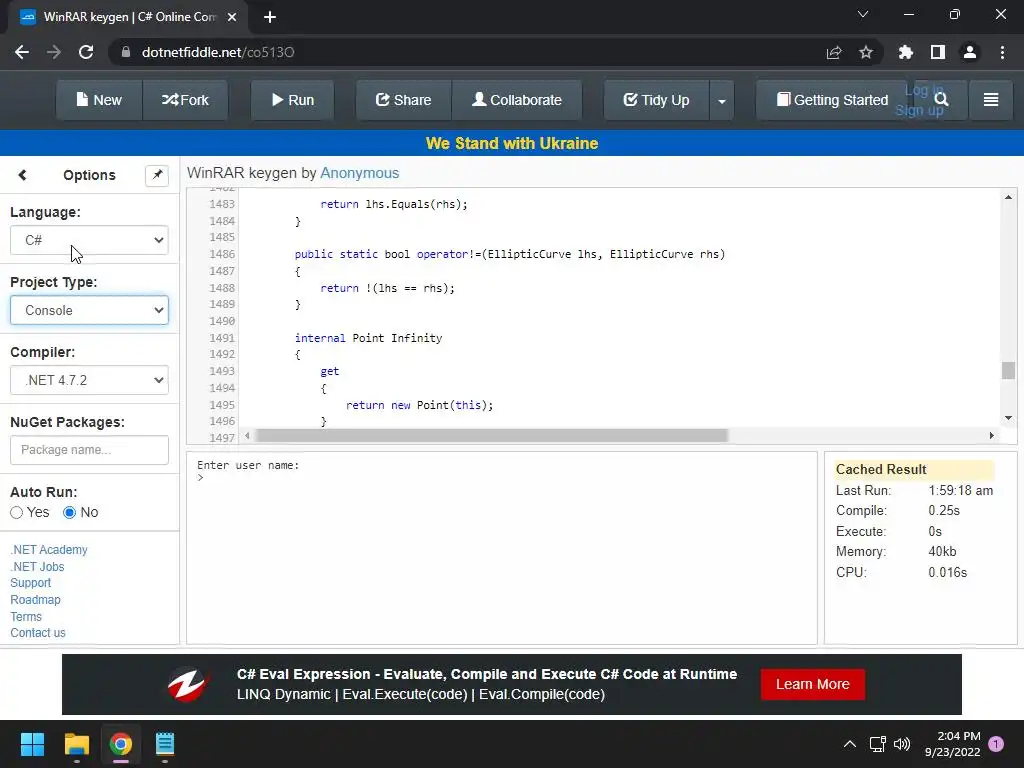Bookmark this page with the star icon
The image size is (1024, 768).
866,52
